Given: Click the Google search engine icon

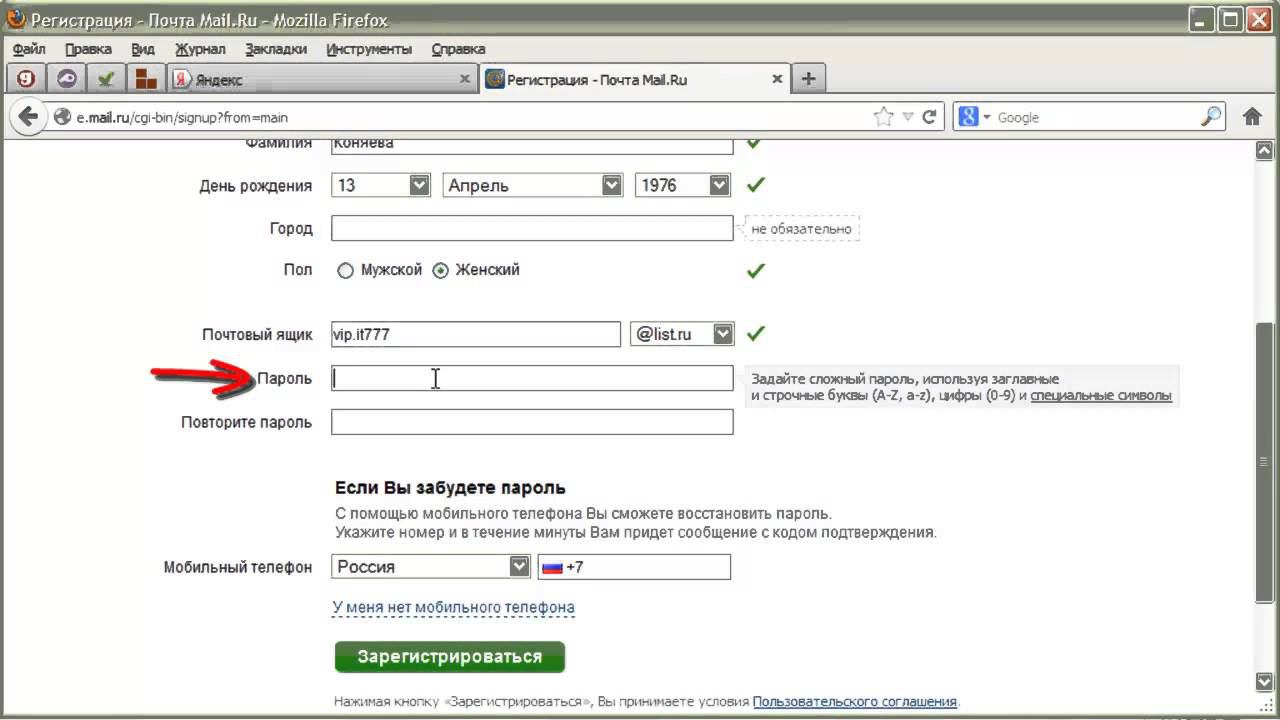Looking at the screenshot, I should pyautogui.click(x=968, y=117).
